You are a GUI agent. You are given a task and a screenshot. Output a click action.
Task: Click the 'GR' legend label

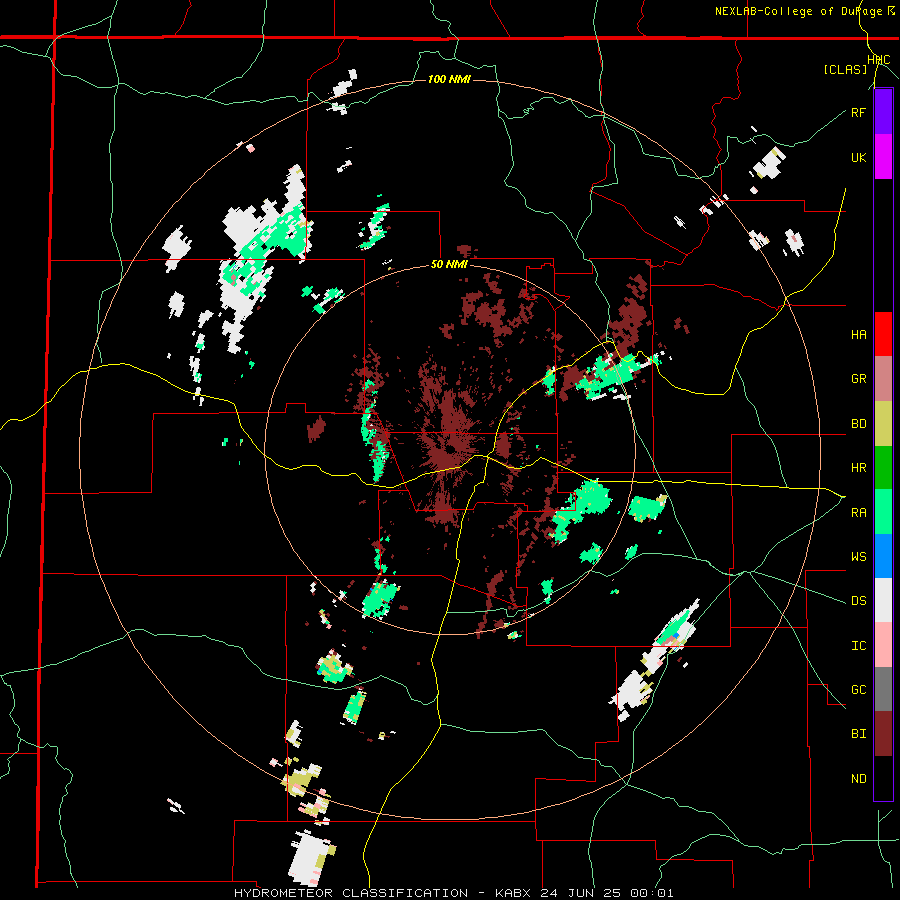tap(858, 379)
